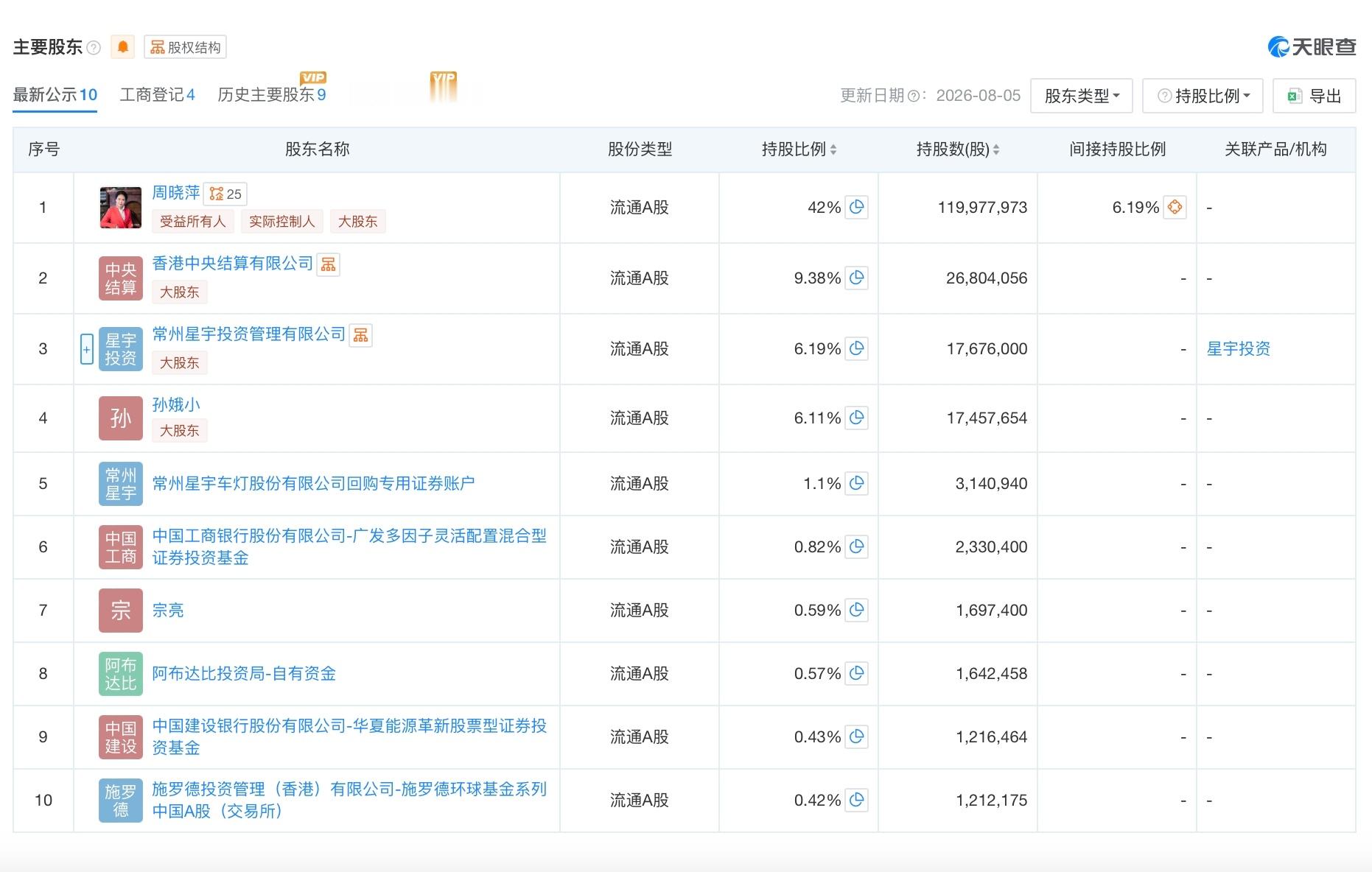Click the 中央结算 avatar icon

(x=121, y=278)
